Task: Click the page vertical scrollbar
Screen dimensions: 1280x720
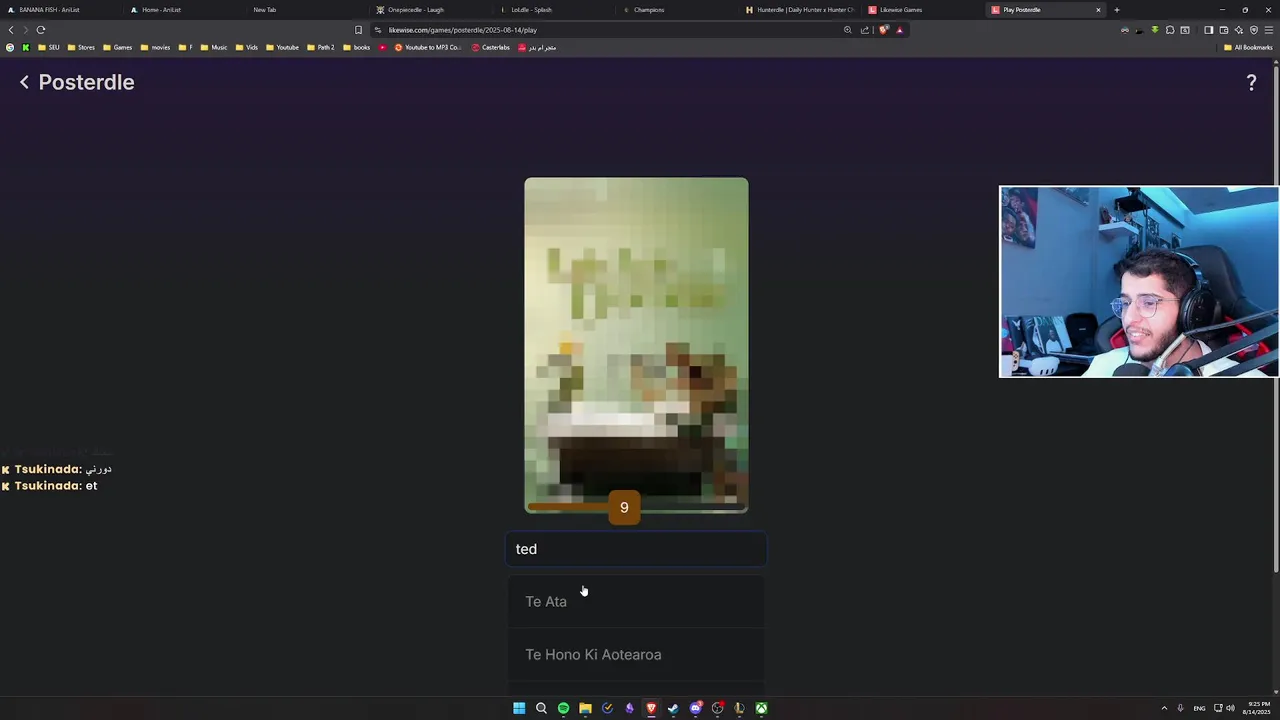Action: tap(1275, 320)
